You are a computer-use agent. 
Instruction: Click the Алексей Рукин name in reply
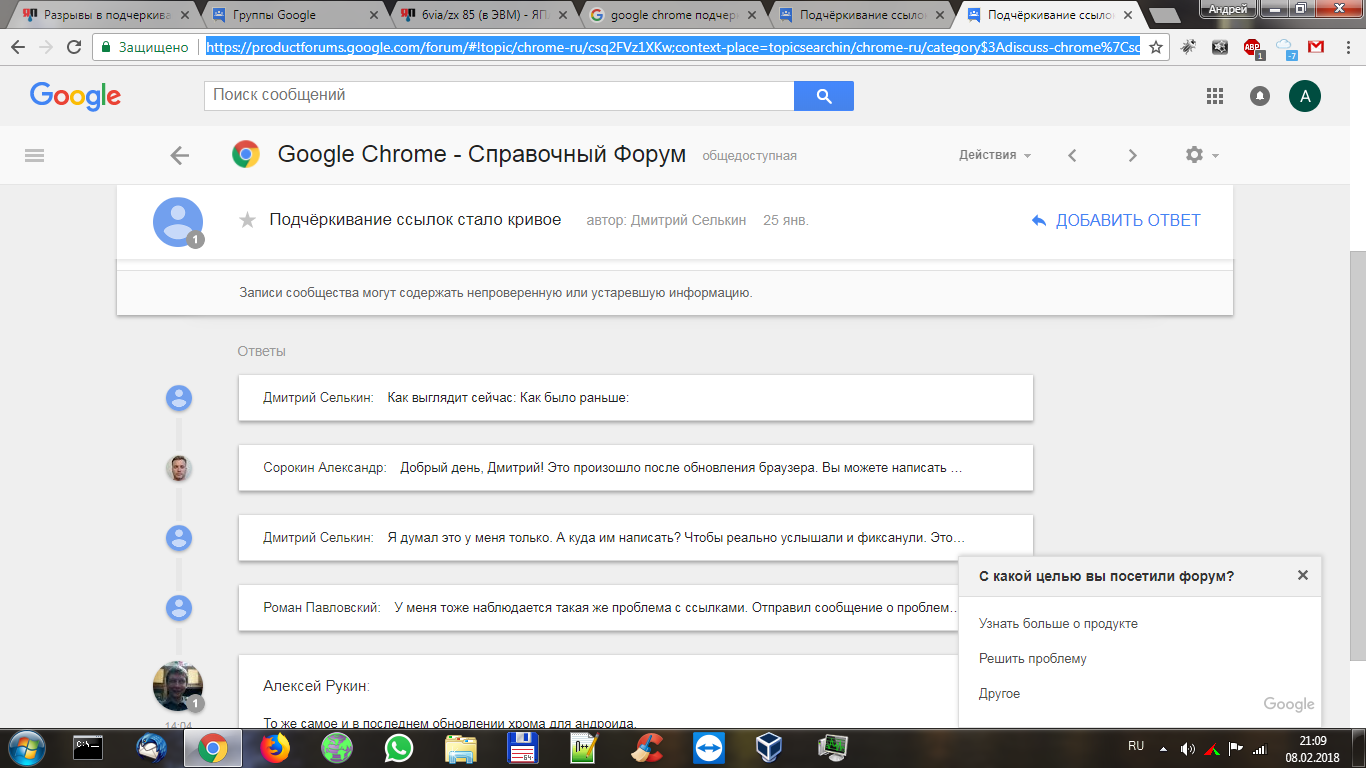point(316,686)
